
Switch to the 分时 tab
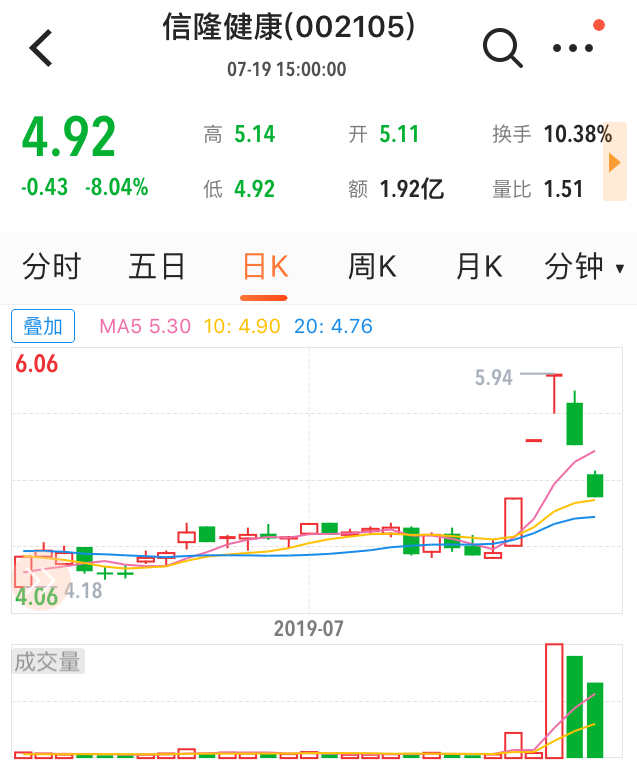52,267
